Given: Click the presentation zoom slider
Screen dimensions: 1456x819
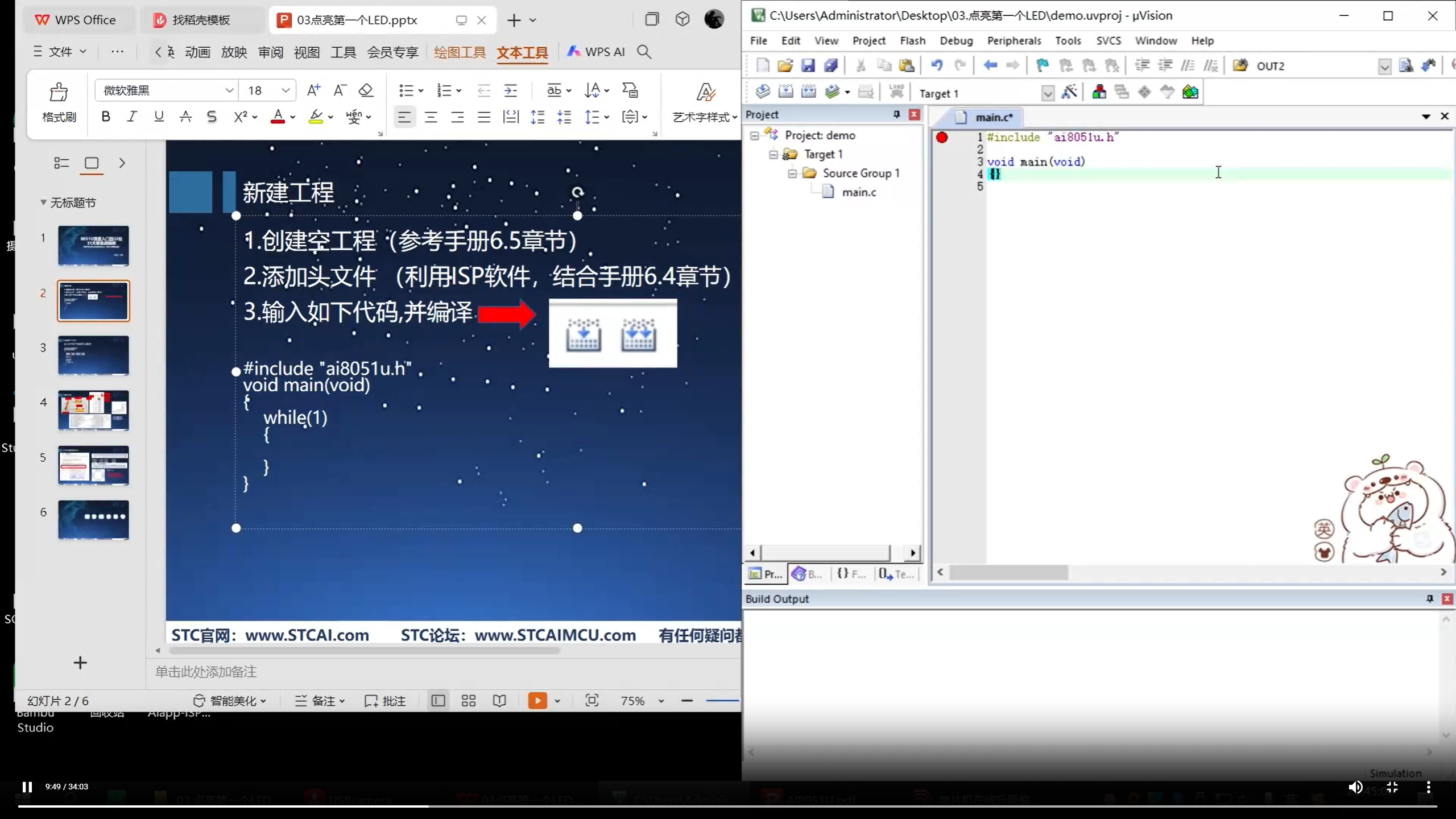Looking at the screenshot, I should pos(722,701).
